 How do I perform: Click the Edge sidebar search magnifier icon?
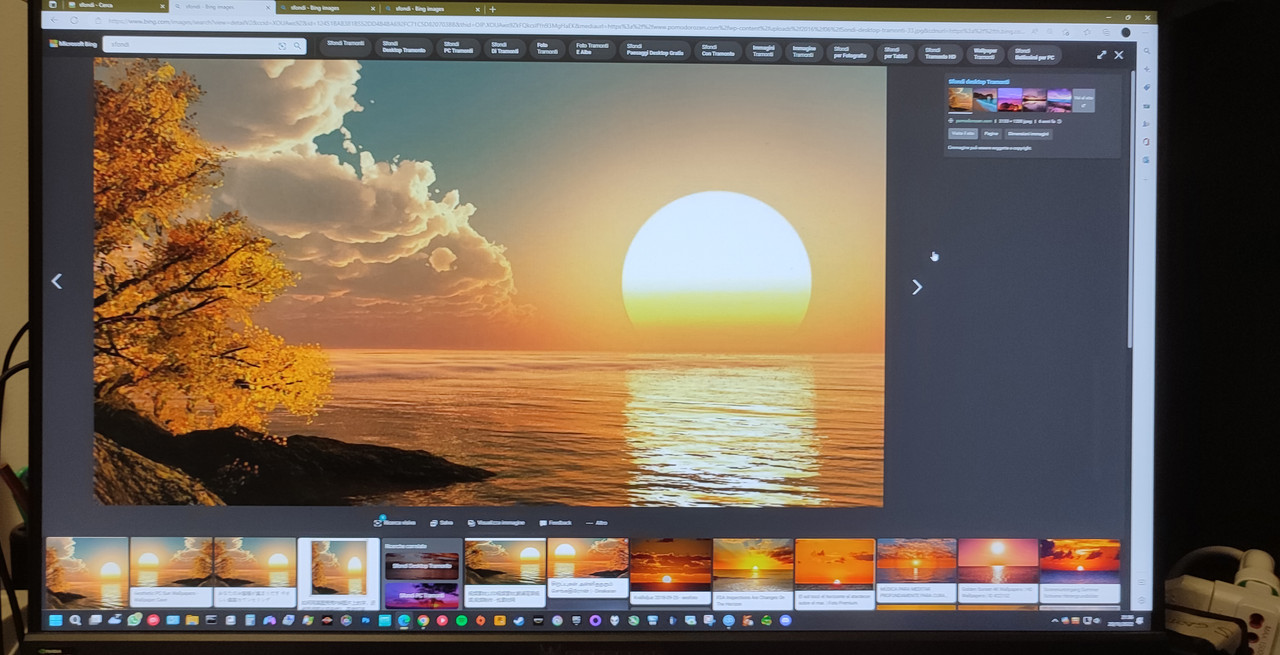click(x=1146, y=51)
